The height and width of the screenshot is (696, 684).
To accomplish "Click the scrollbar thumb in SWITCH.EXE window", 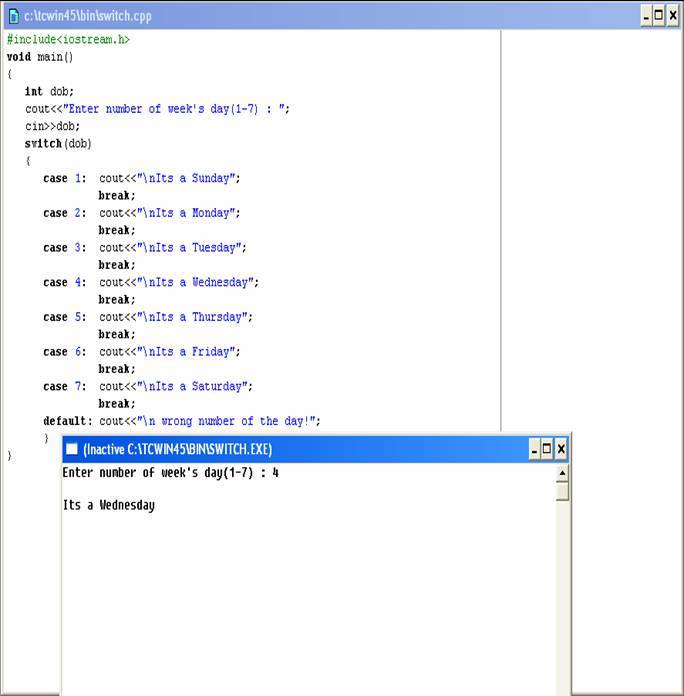I will 562,491.
